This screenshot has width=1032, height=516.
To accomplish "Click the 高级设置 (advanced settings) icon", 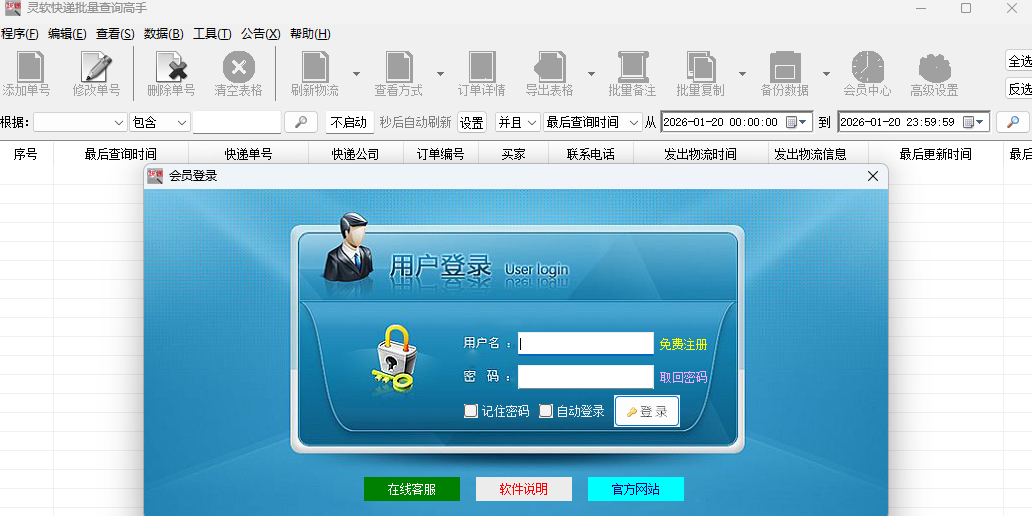I will point(934,68).
